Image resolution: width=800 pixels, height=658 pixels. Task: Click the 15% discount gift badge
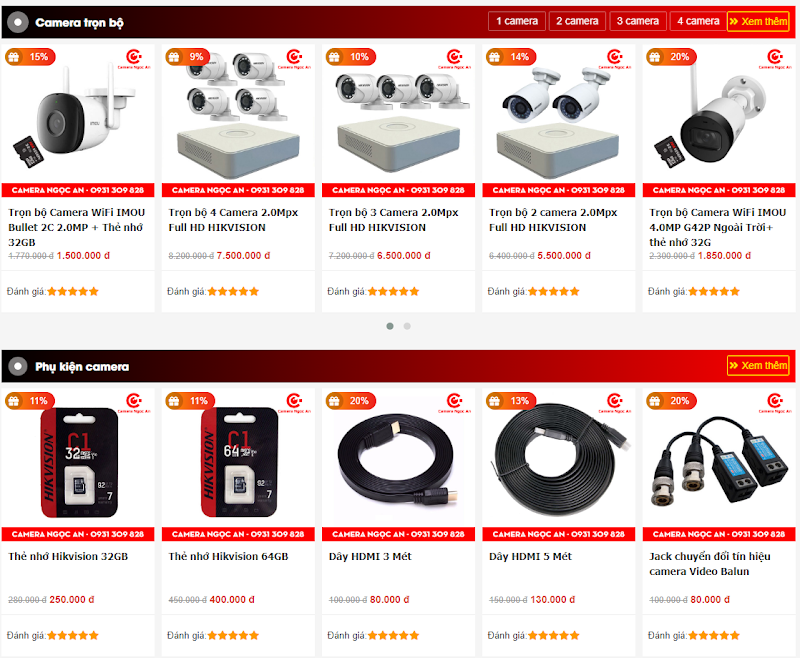click(x=30, y=57)
